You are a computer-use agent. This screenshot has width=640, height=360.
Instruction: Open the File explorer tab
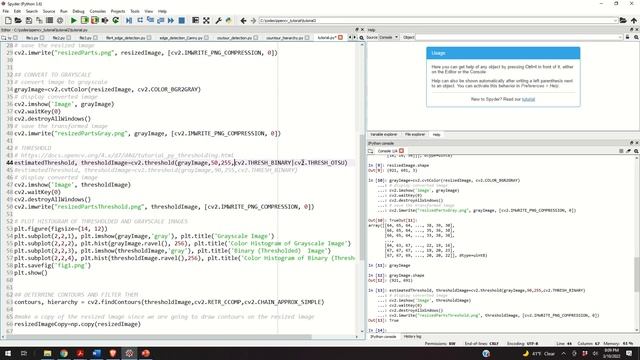(x=415, y=134)
